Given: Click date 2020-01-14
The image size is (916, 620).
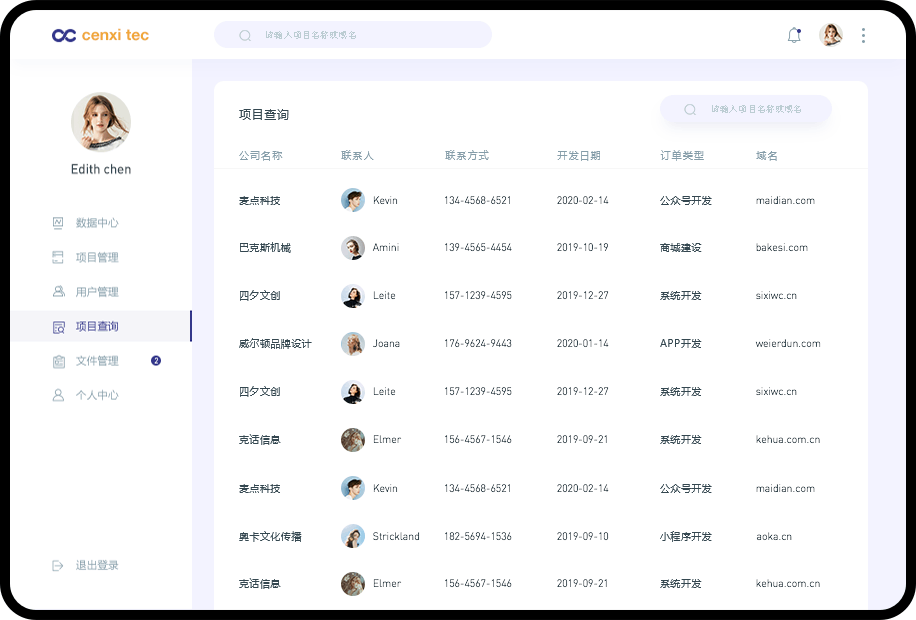Looking at the screenshot, I should coord(582,344).
